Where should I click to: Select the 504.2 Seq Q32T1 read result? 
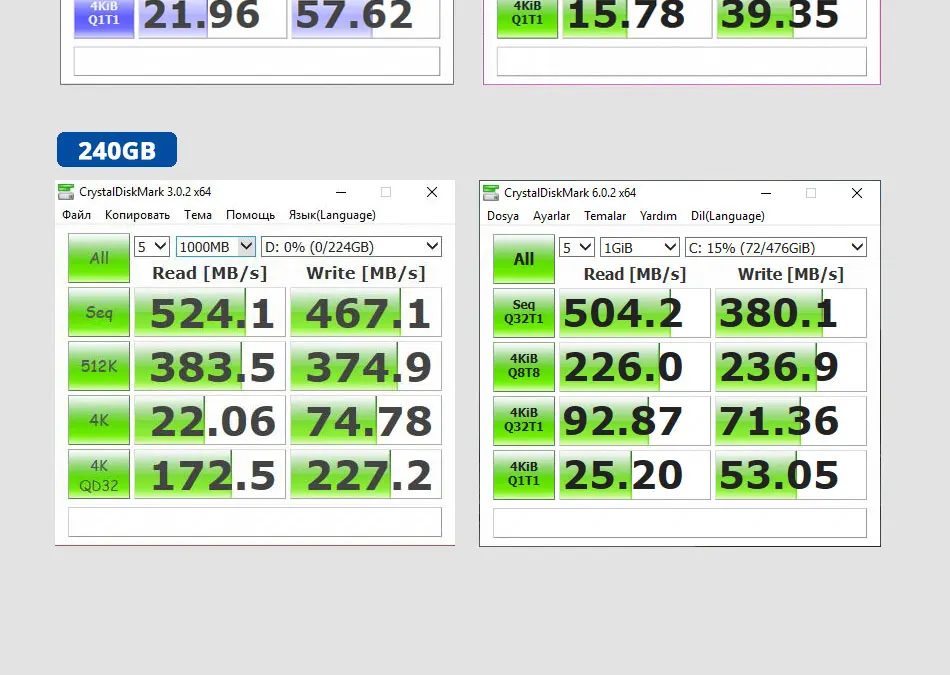click(x=634, y=313)
